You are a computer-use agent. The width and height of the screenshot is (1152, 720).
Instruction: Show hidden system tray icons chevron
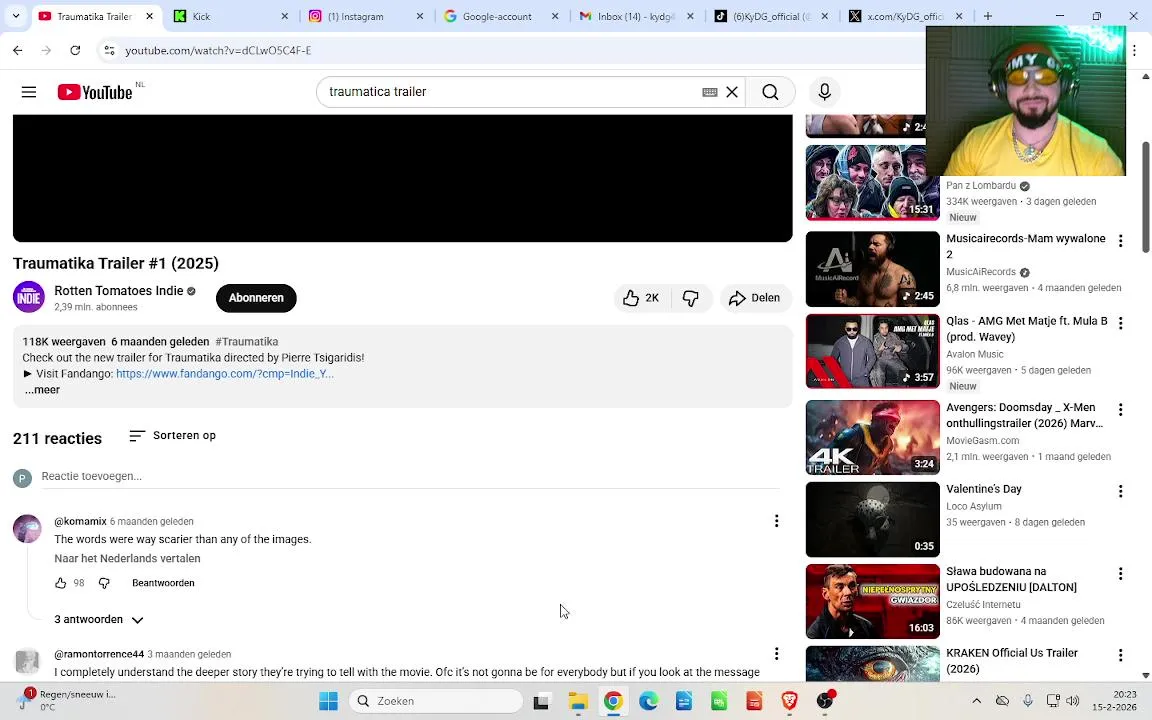click(976, 701)
